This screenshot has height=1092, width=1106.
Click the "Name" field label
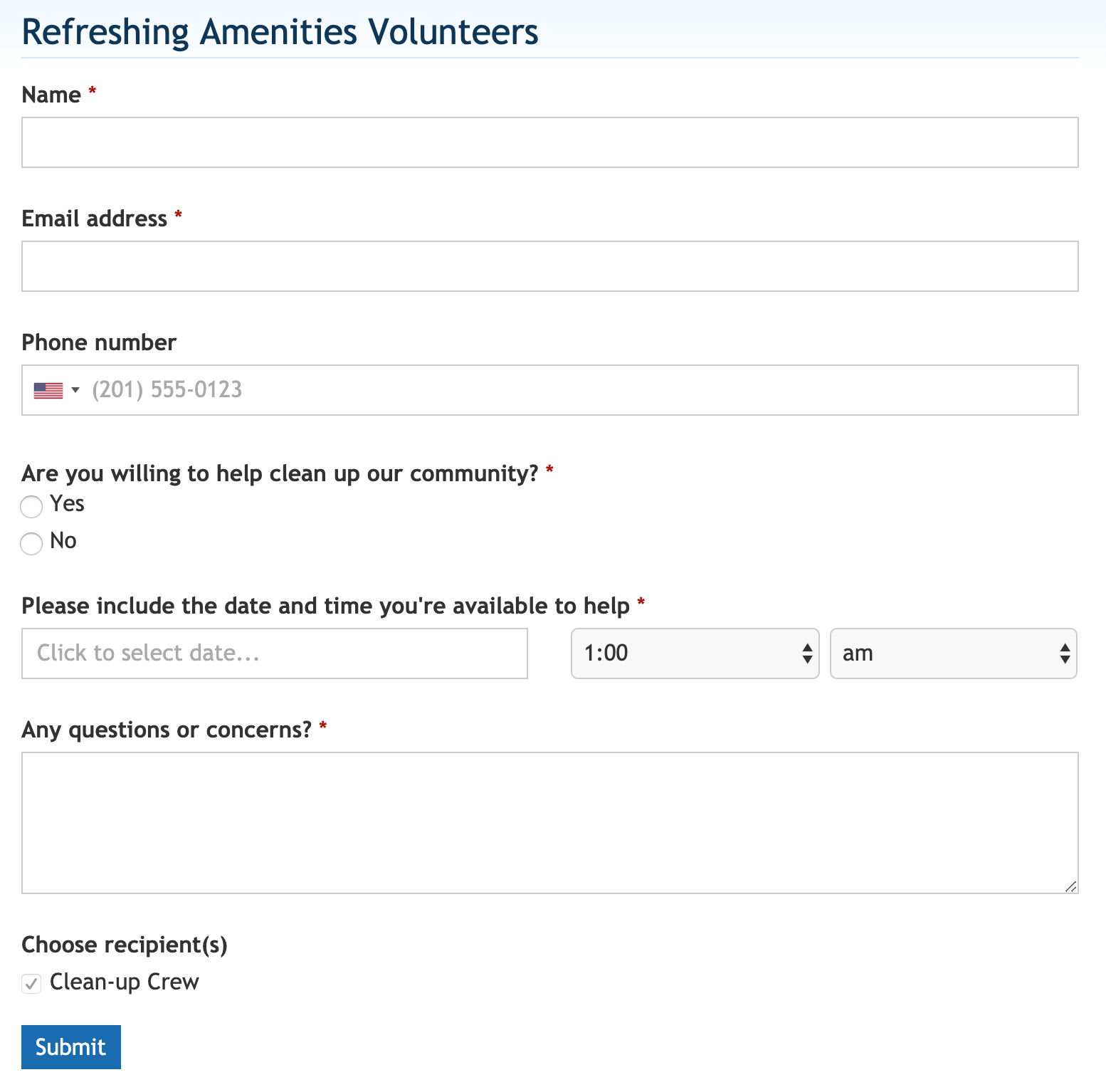coord(51,95)
